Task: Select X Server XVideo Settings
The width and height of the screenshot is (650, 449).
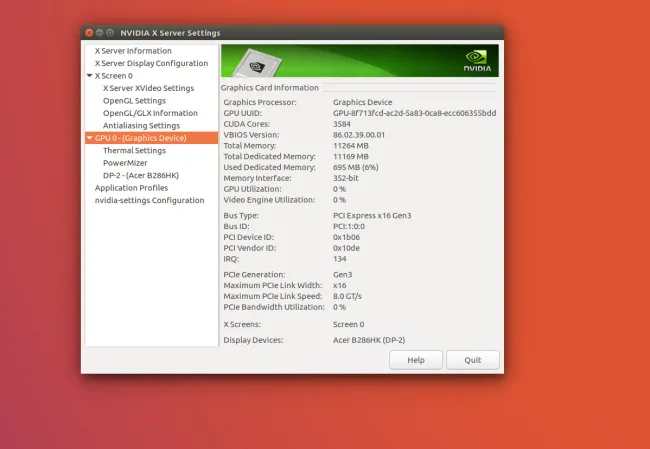Action: [148, 88]
